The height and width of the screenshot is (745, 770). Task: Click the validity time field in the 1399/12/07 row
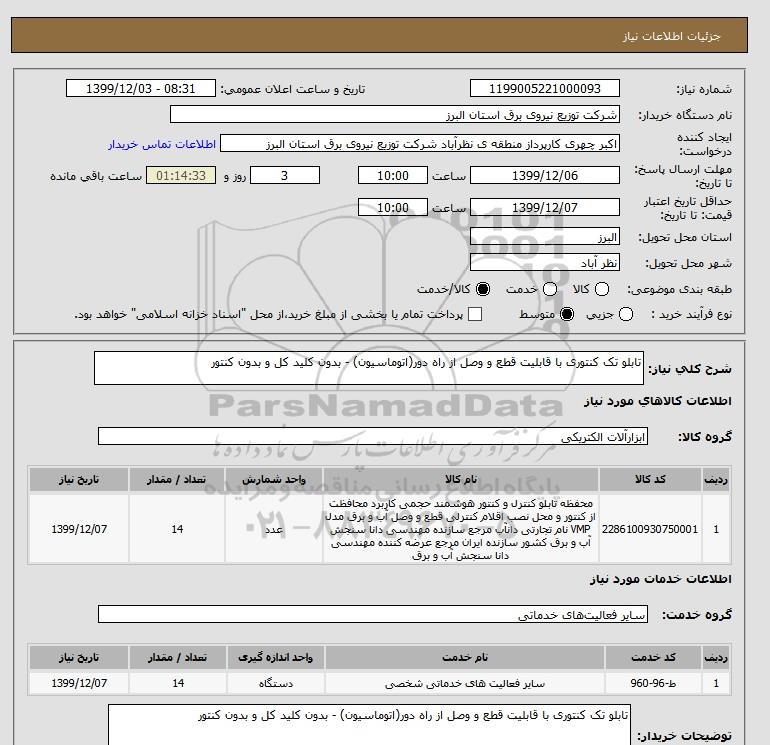point(392,207)
